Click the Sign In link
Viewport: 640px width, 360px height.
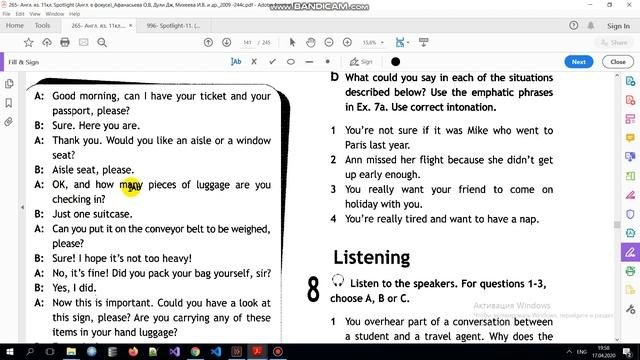click(618, 26)
